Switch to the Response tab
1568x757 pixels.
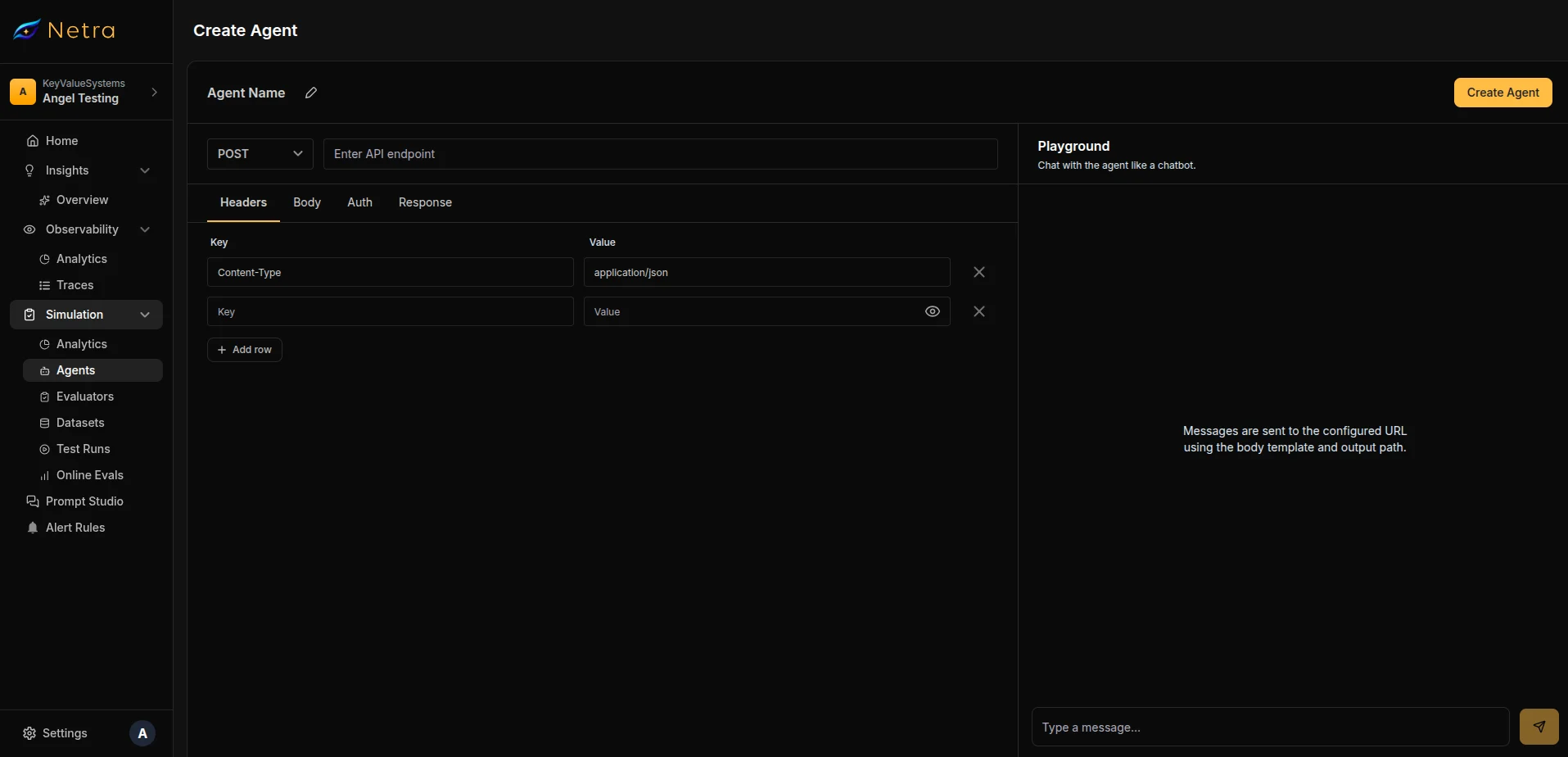[x=425, y=202]
